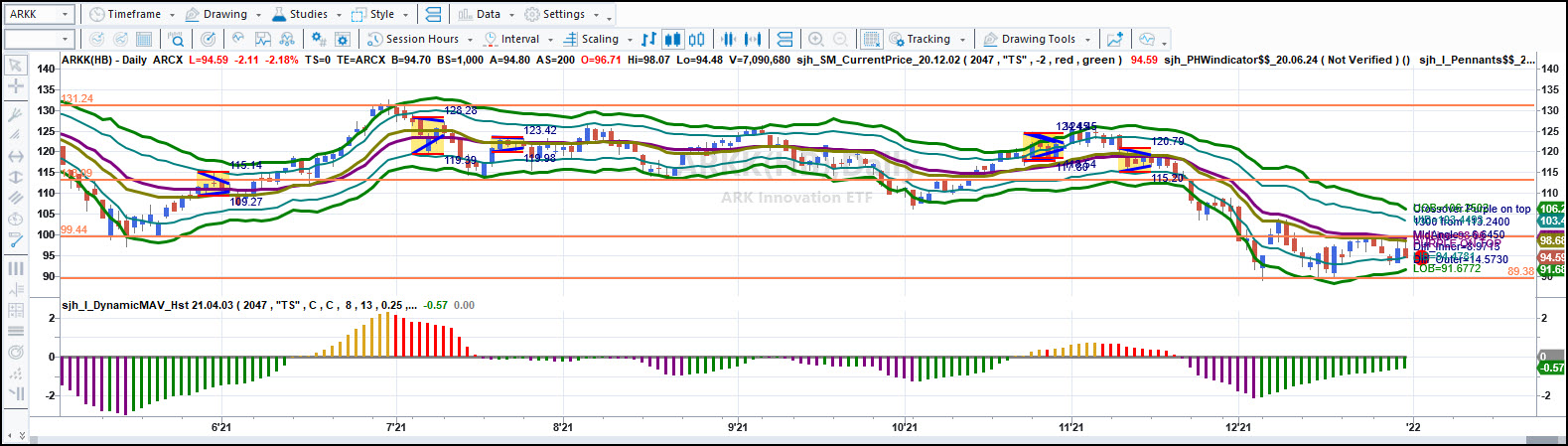Click the 103.4 teal price label

1551,221
